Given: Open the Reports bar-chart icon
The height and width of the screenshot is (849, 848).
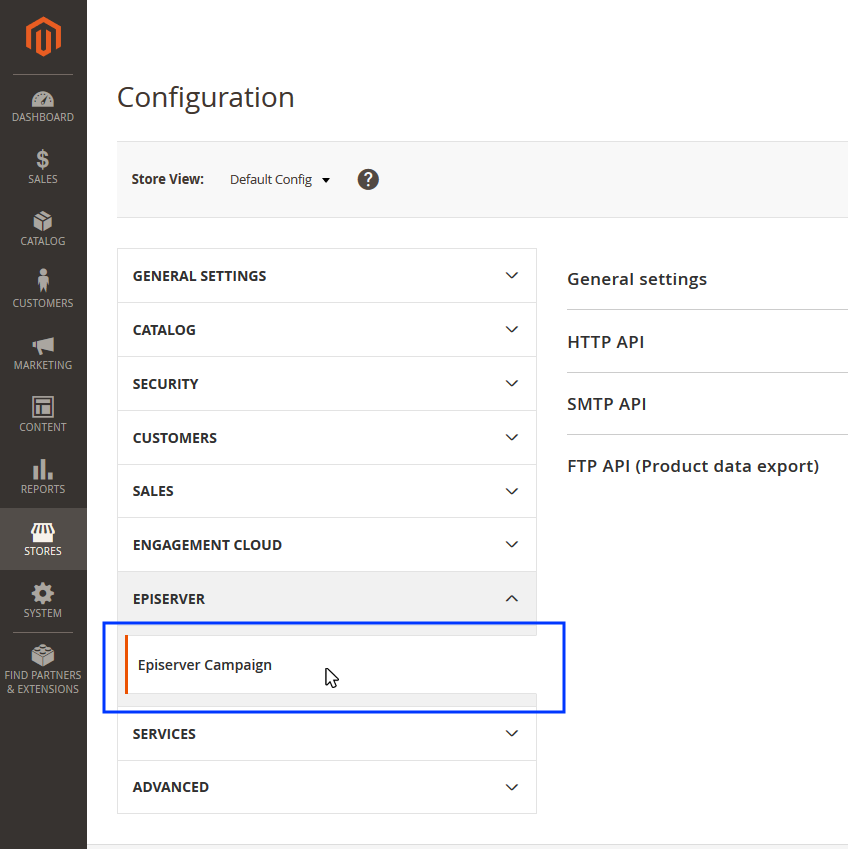Looking at the screenshot, I should [43, 477].
